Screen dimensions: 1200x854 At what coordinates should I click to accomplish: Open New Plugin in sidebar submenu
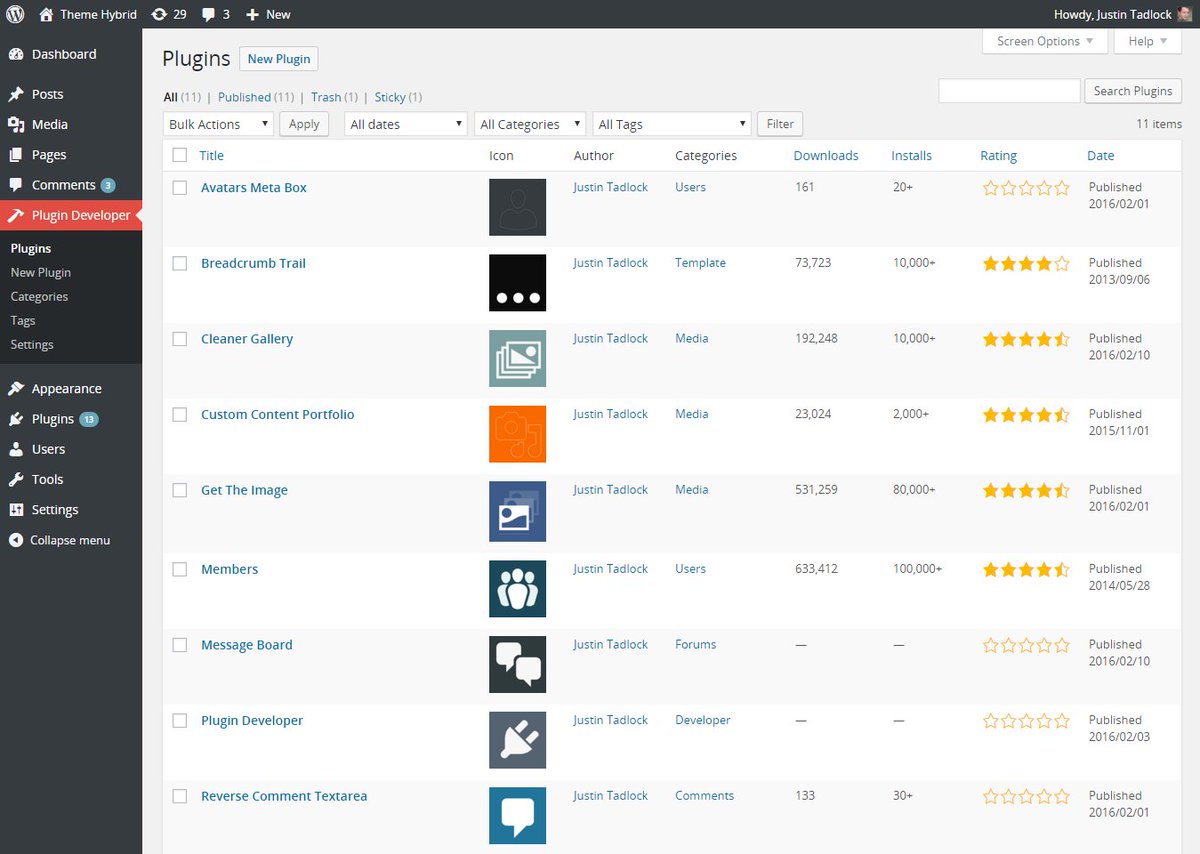point(41,272)
